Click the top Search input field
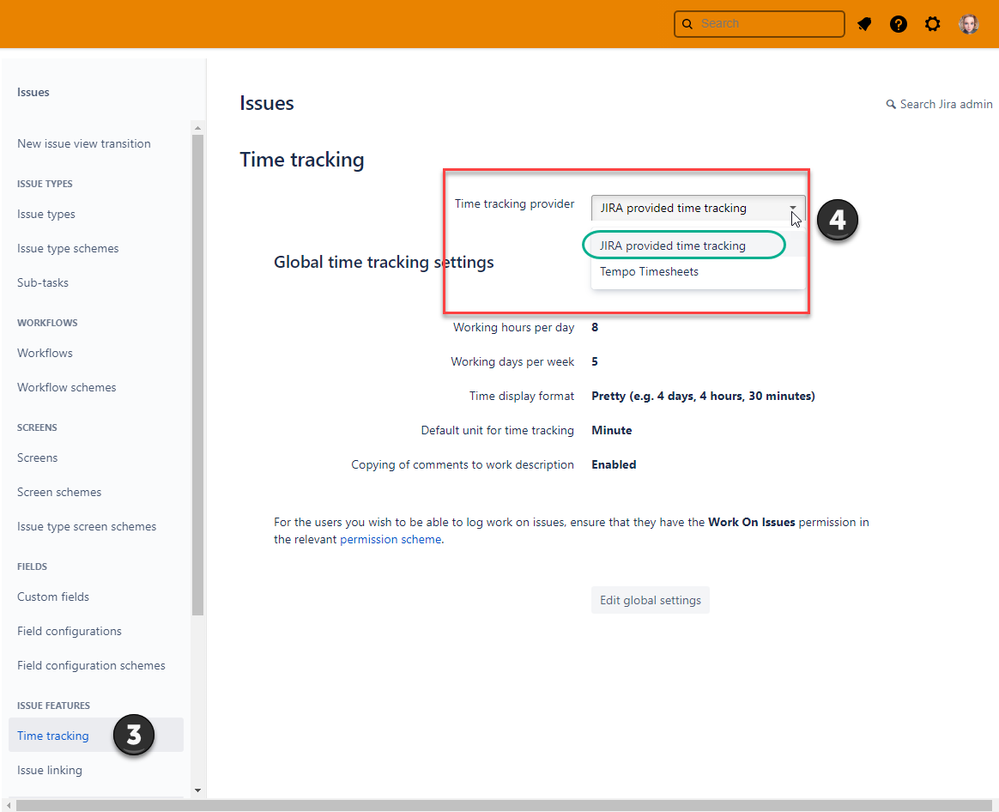The height and width of the screenshot is (812, 999). (759, 24)
